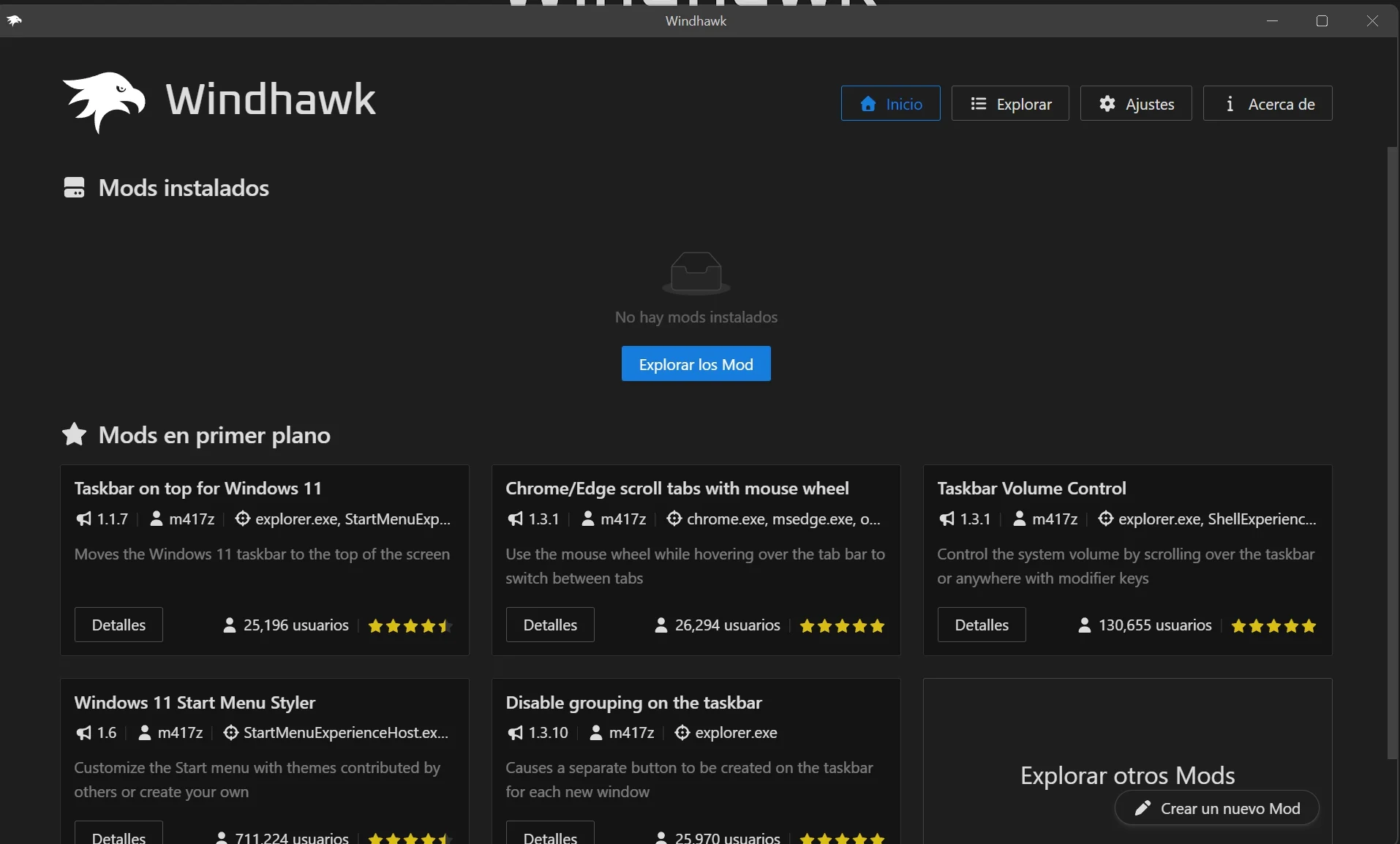Click the Windows 11 Start Menu Styler title

coord(195,702)
